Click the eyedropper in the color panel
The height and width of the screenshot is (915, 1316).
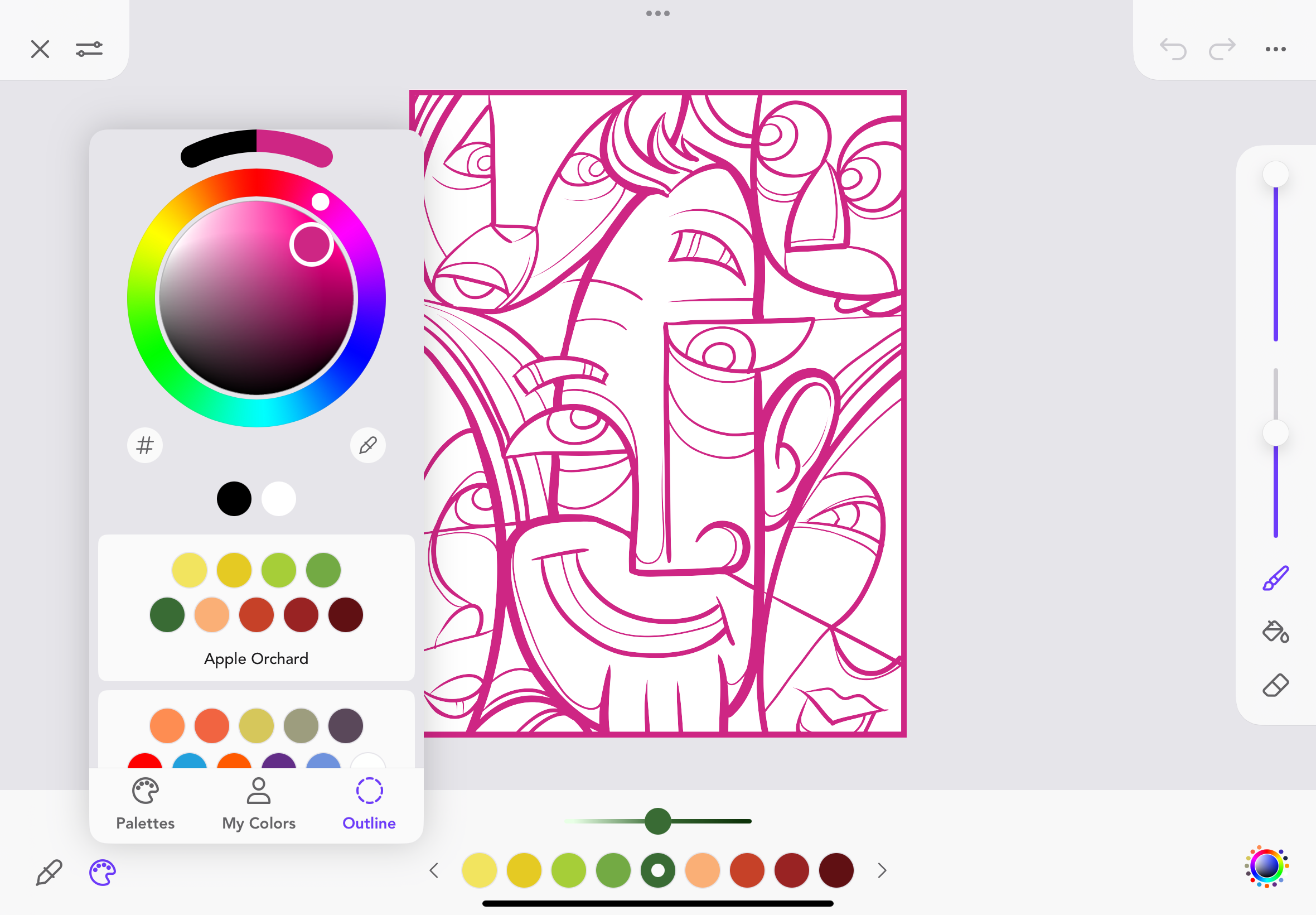click(367, 445)
